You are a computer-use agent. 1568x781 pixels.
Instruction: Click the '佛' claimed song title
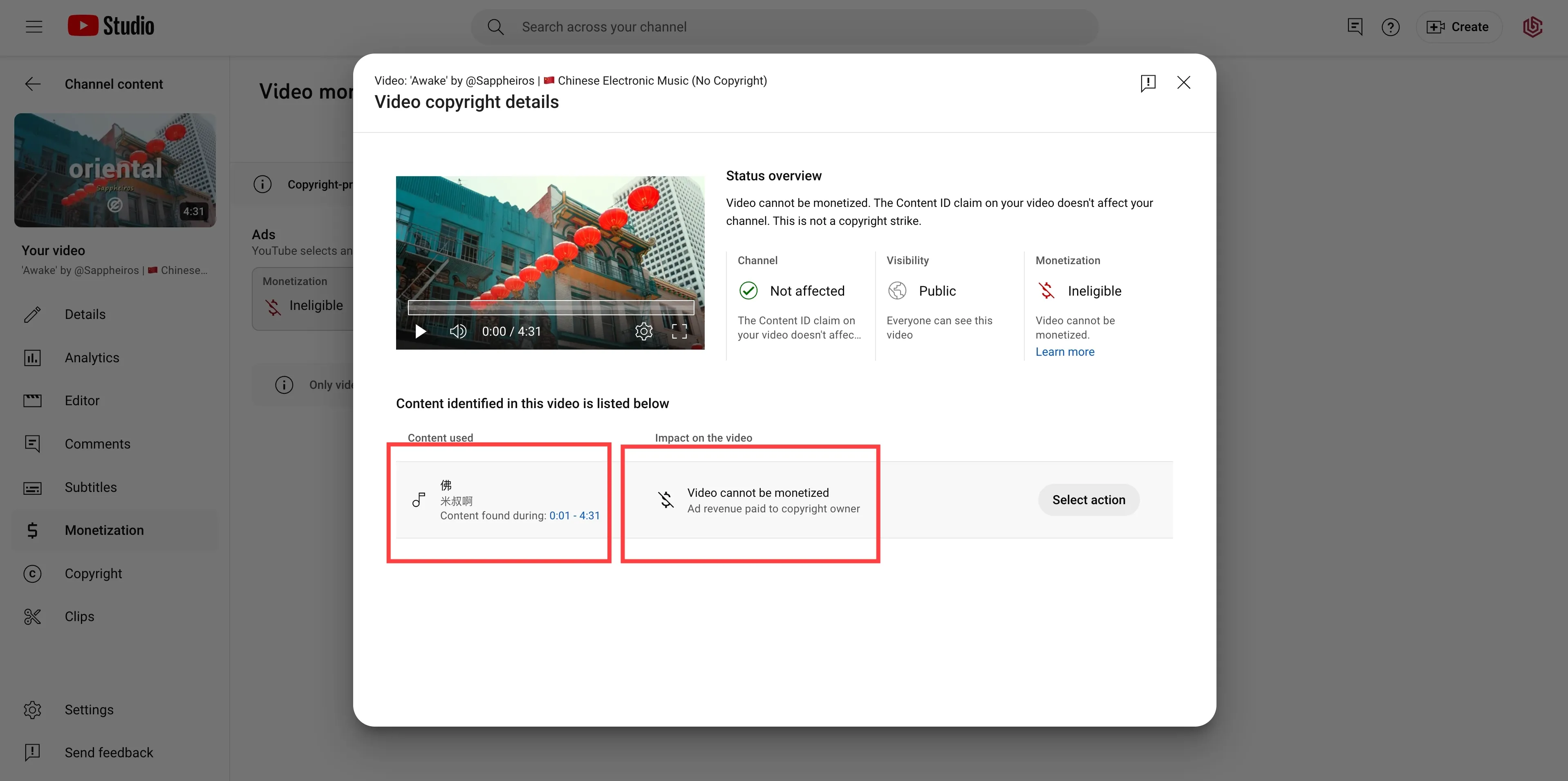coord(446,485)
